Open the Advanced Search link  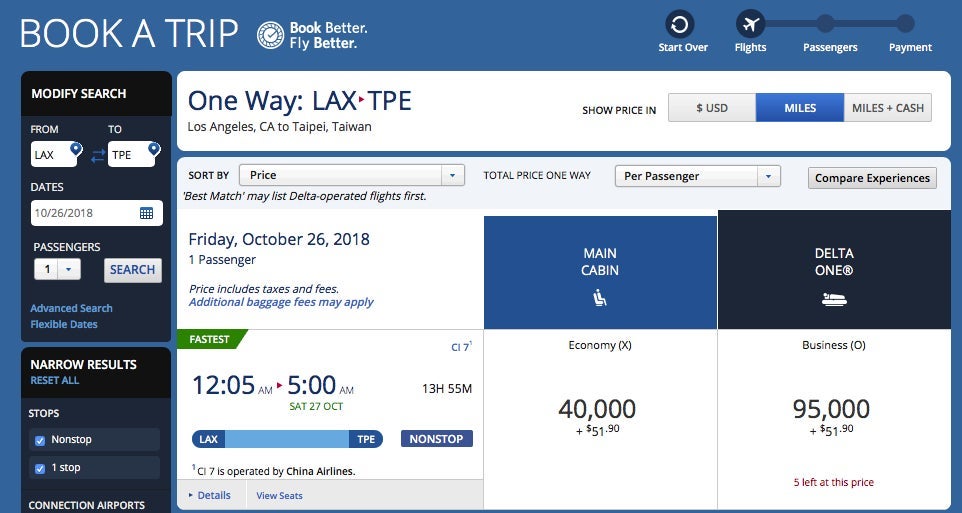point(71,308)
